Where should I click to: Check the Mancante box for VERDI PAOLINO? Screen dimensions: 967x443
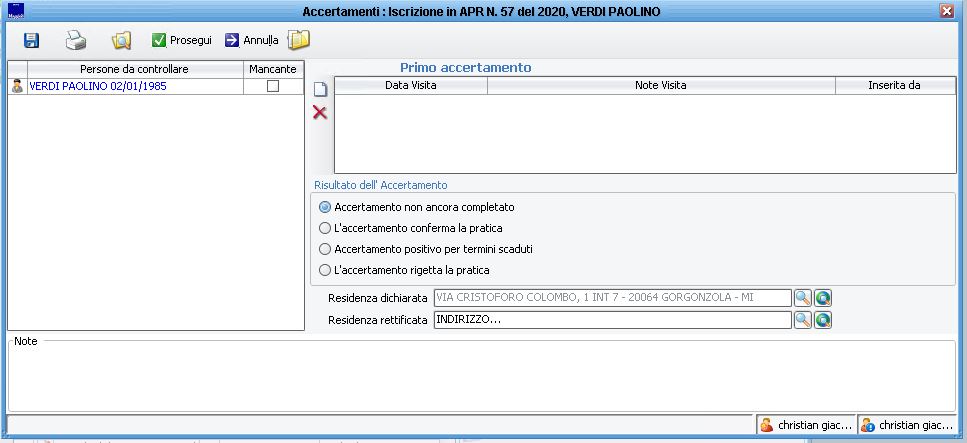272,87
